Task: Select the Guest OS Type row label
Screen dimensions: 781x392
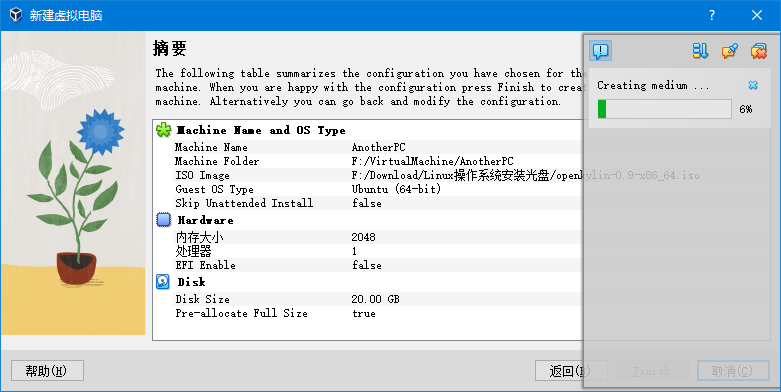Action: [x=214, y=189]
